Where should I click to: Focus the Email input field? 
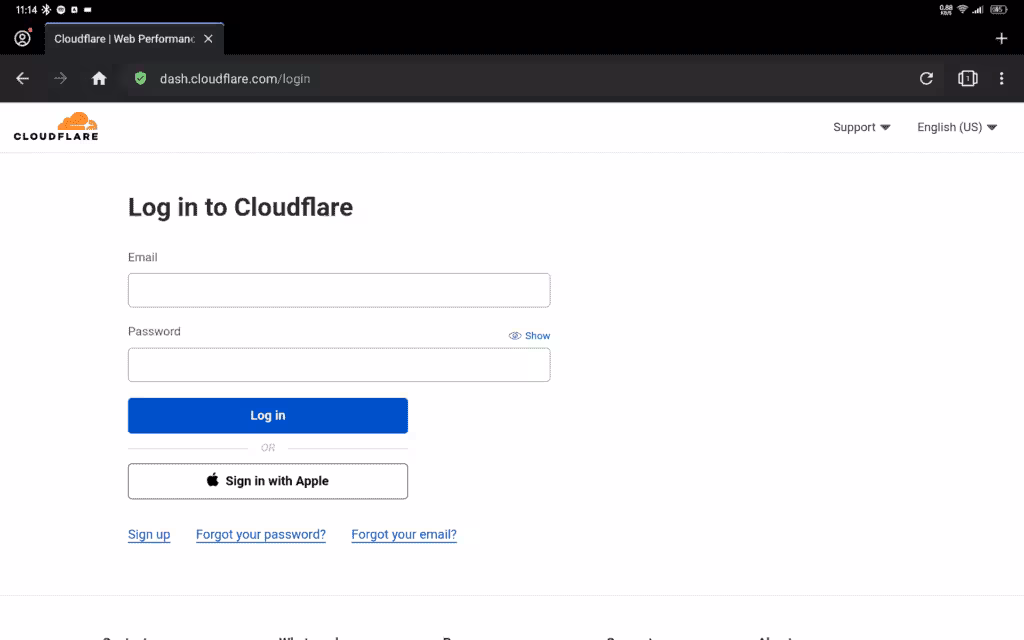339,290
